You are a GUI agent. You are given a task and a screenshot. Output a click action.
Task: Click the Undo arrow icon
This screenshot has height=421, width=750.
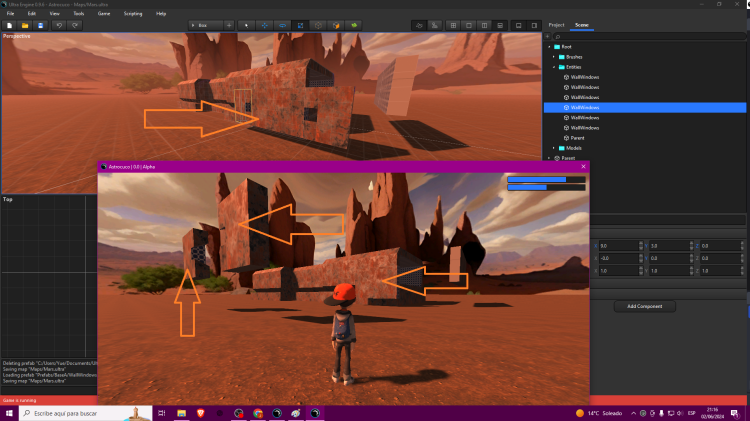point(58,23)
